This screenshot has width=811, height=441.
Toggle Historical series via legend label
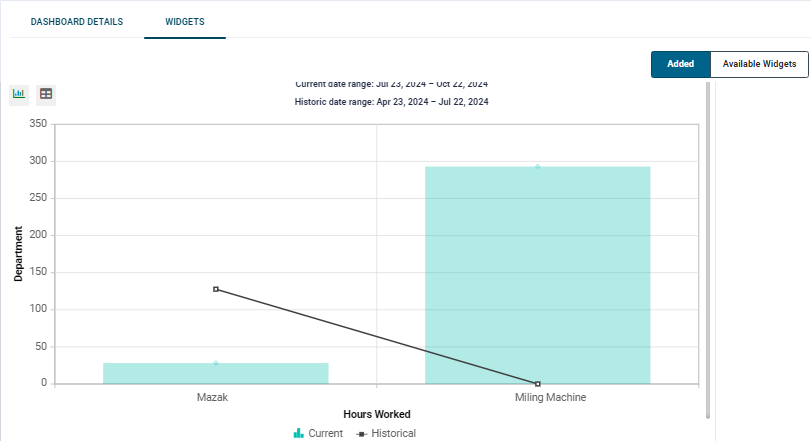click(393, 433)
